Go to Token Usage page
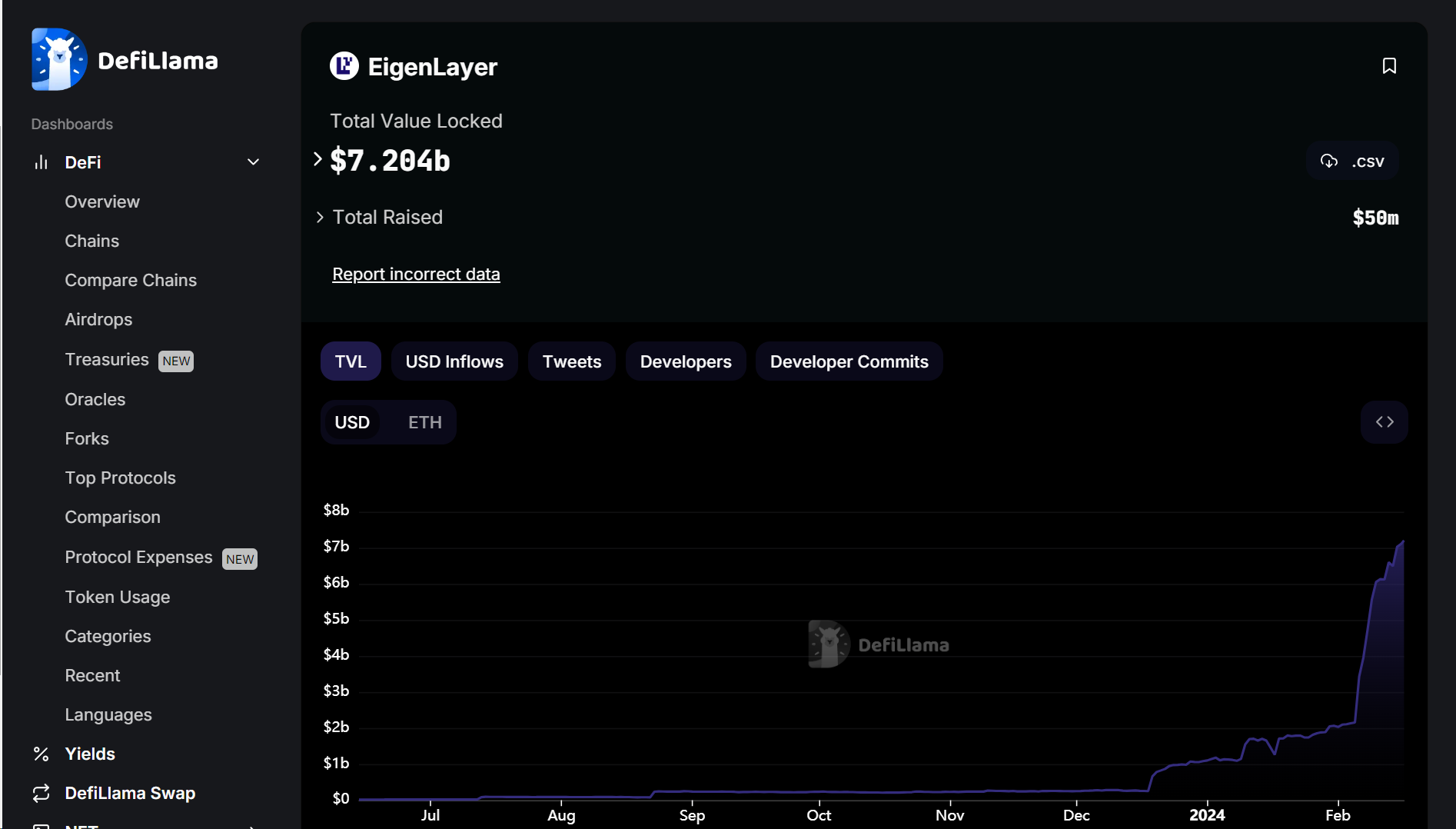Viewport: 1456px width, 829px height. [x=118, y=598]
